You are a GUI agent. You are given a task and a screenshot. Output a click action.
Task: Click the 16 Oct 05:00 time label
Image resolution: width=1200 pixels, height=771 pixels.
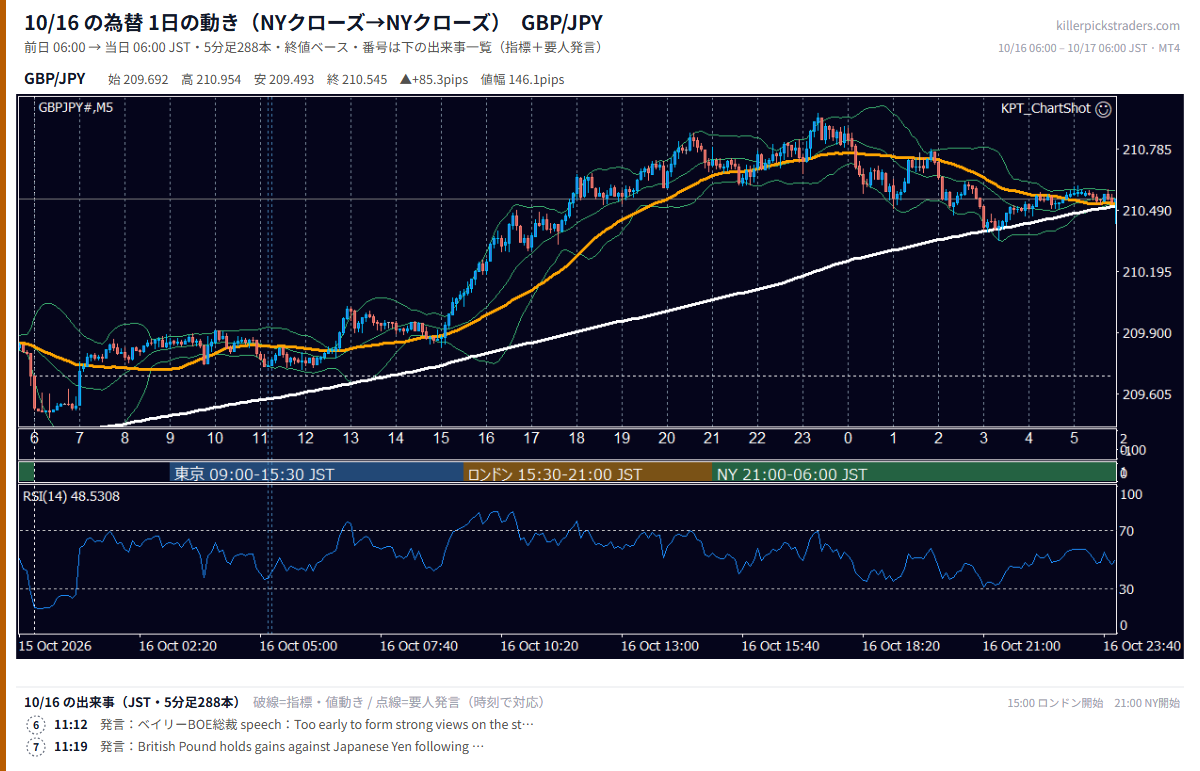pyautogui.click(x=298, y=646)
